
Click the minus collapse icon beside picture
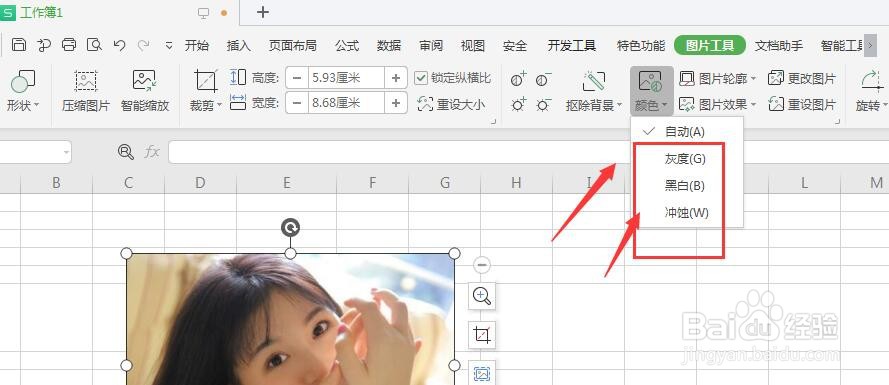pyautogui.click(x=482, y=265)
